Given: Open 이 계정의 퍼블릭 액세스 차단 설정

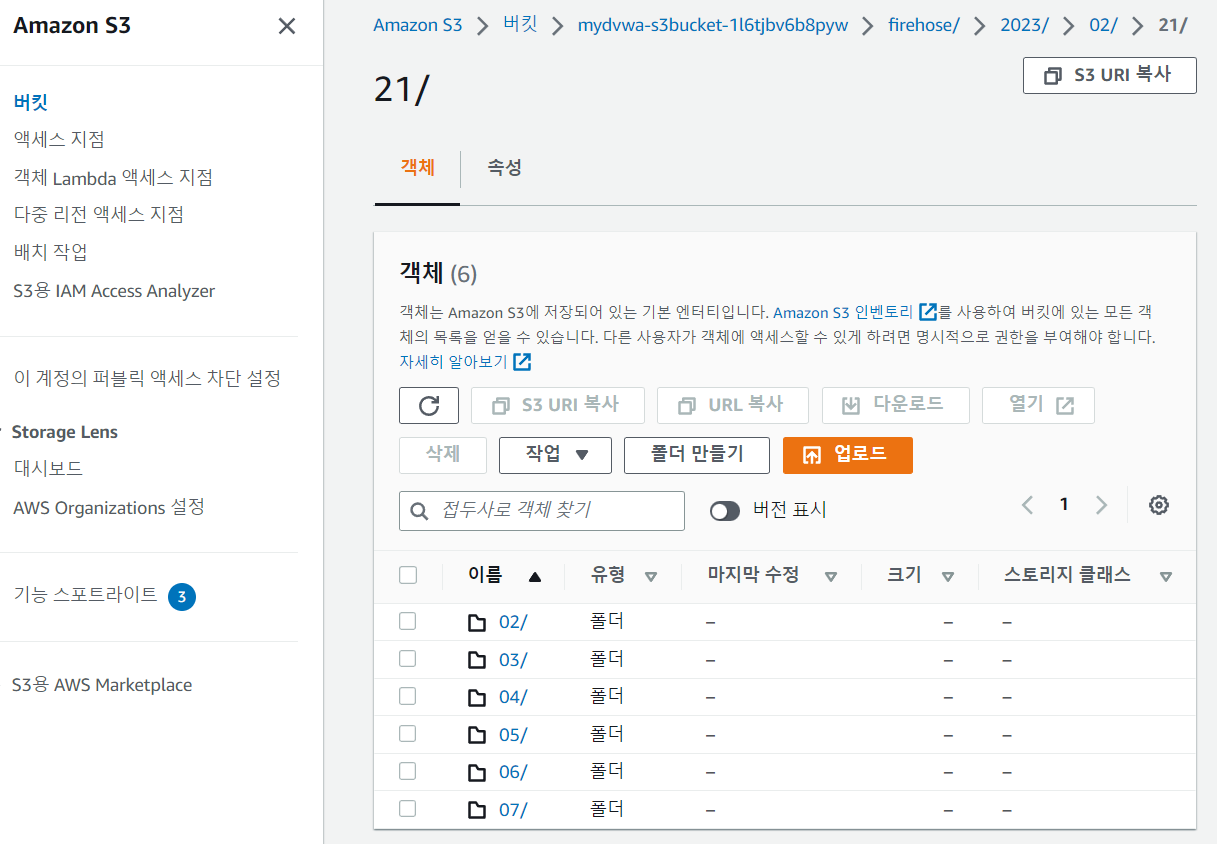Looking at the screenshot, I should pyautogui.click(x=147, y=378).
